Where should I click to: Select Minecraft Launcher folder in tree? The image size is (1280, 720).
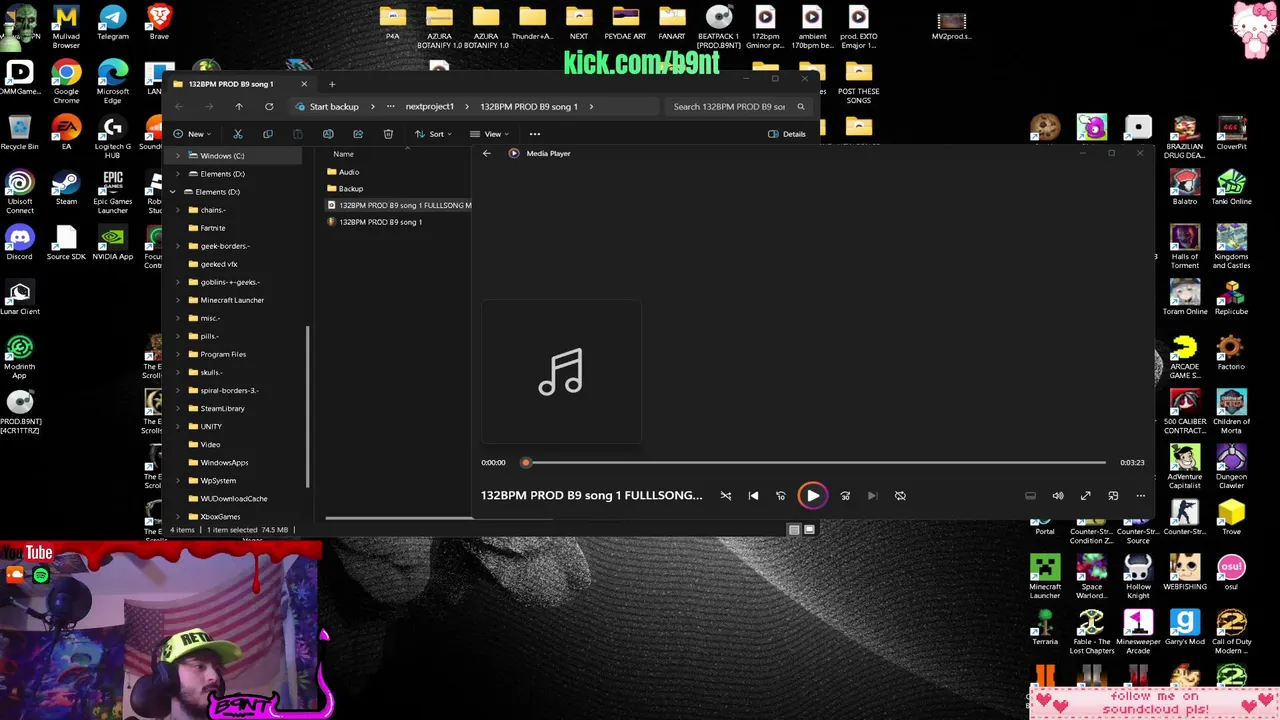[x=232, y=300]
